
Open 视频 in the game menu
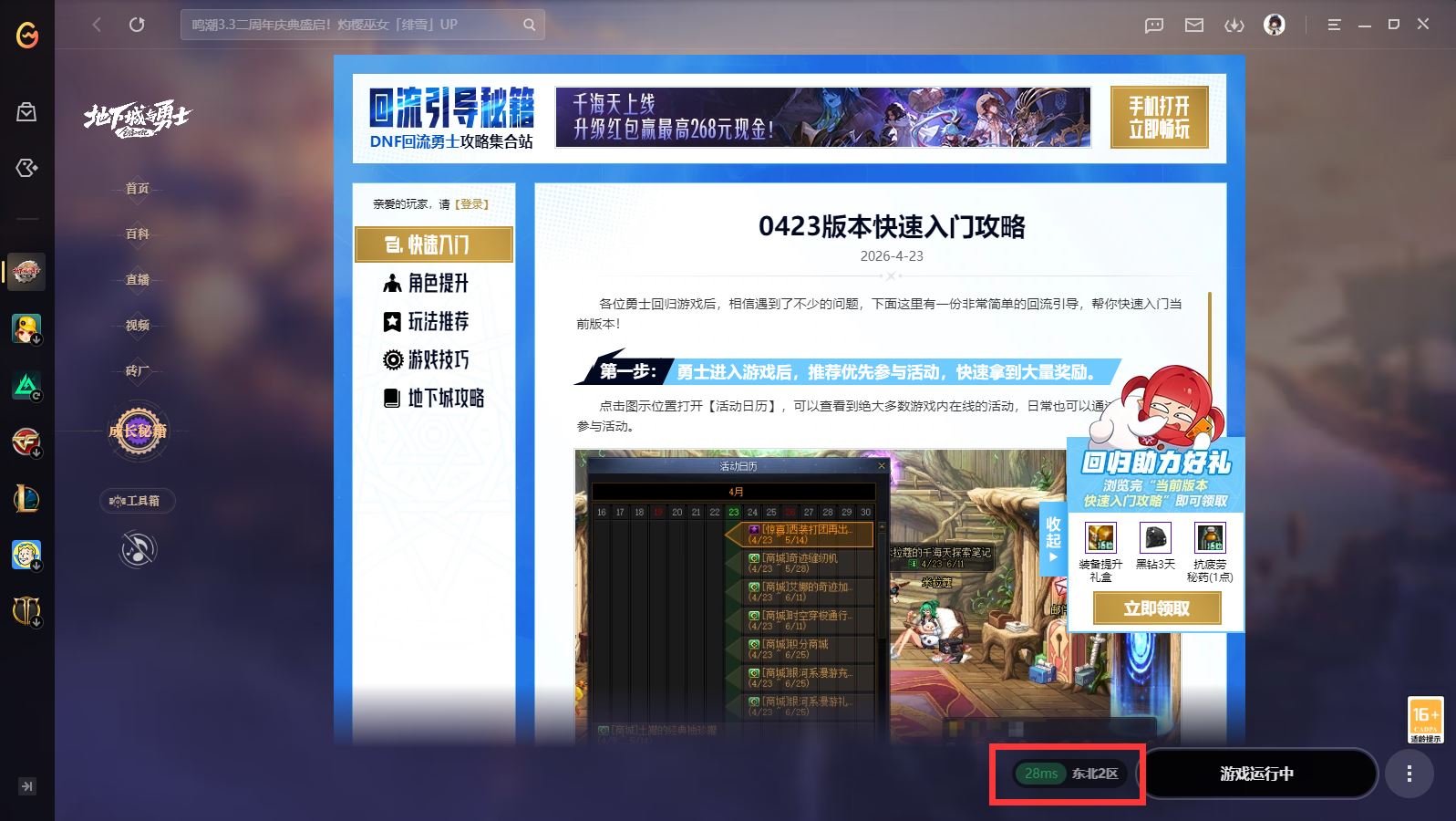click(138, 325)
